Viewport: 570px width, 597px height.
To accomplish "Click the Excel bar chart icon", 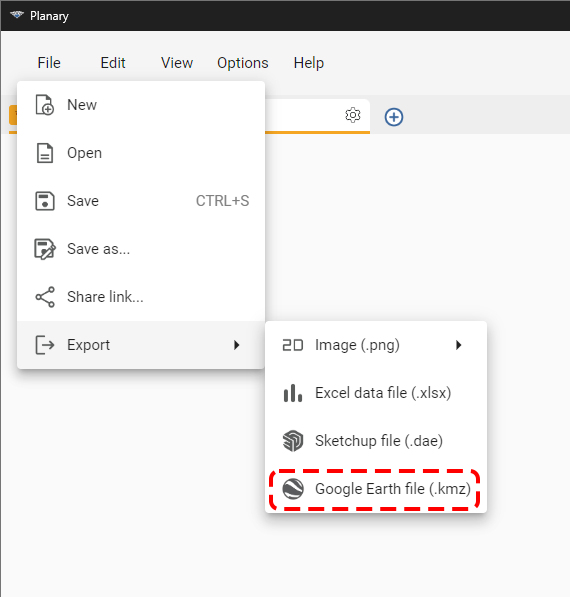I will [x=292, y=393].
